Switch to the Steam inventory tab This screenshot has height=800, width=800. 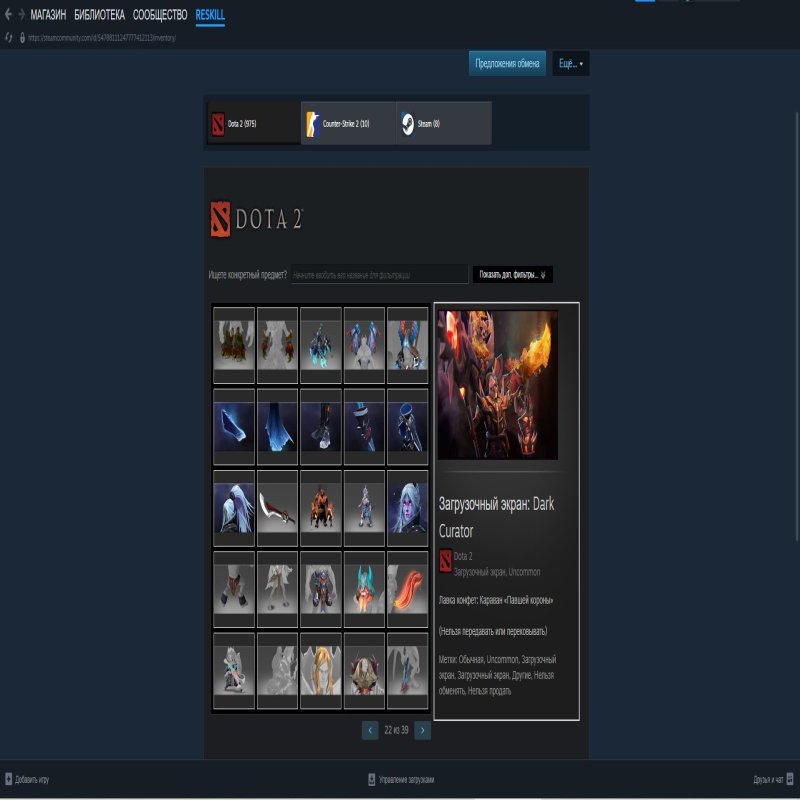pyautogui.click(x=443, y=123)
